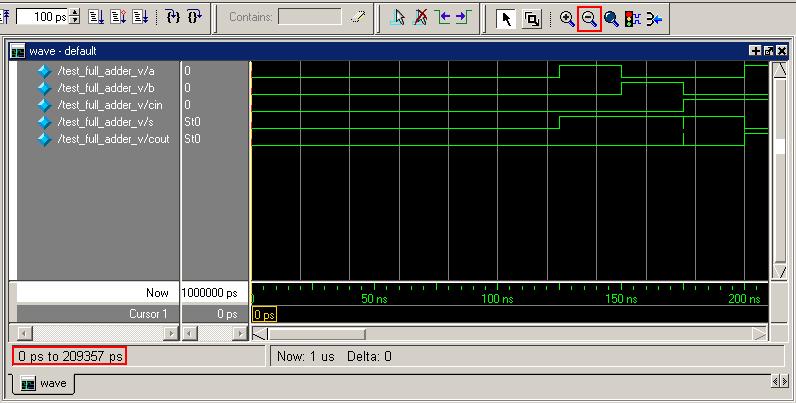Click the tab-scroll right arrow

click(x=783, y=381)
